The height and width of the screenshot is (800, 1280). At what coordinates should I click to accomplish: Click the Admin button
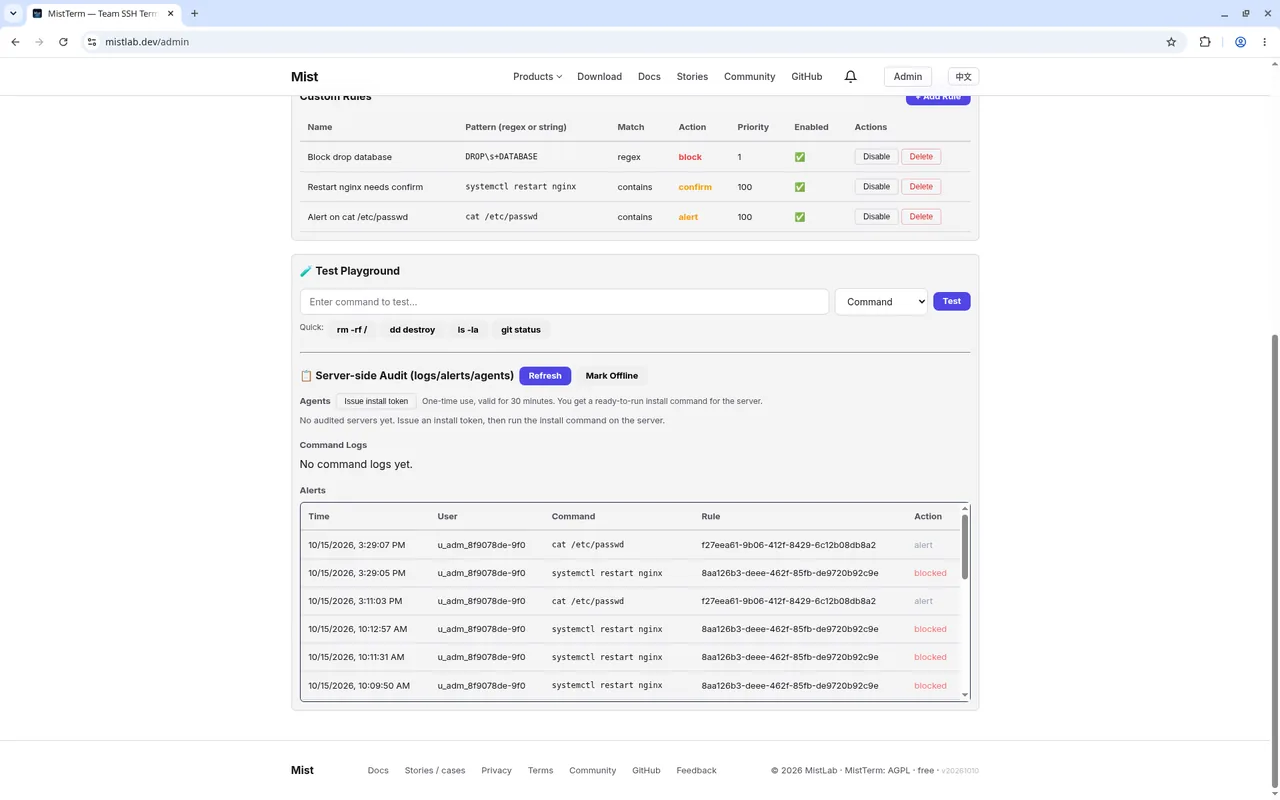pos(908,77)
